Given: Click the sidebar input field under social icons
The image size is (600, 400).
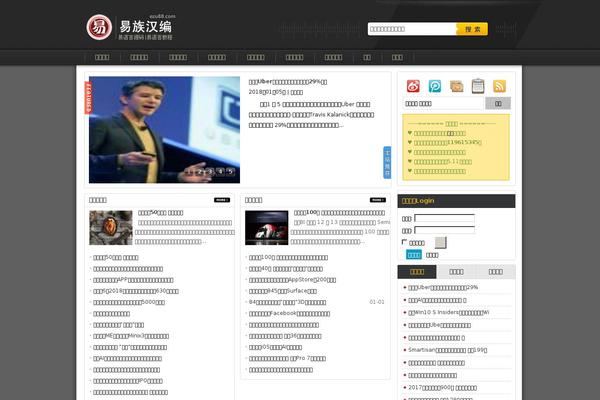Looking at the screenshot, I should tap(443, 103).
